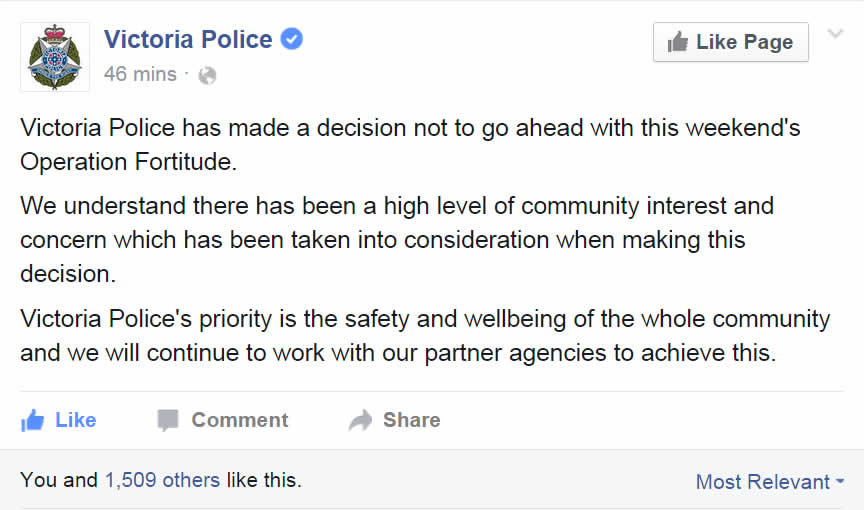Screen dimensions: 864x510
Task: Click the share arrow icon
Action: point(360,420)
